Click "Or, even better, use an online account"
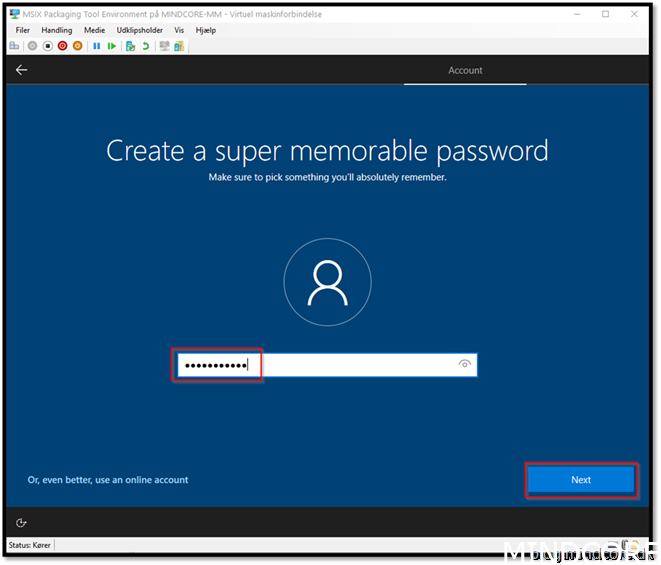The image size is (661, 565). pos(108,480)
